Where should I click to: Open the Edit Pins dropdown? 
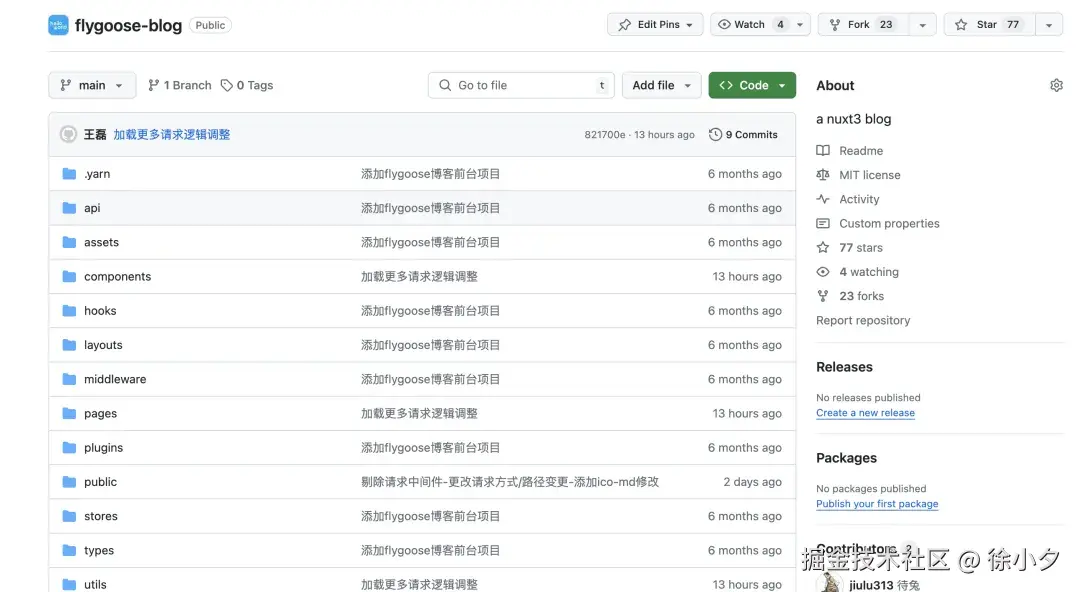pos(655,25)
